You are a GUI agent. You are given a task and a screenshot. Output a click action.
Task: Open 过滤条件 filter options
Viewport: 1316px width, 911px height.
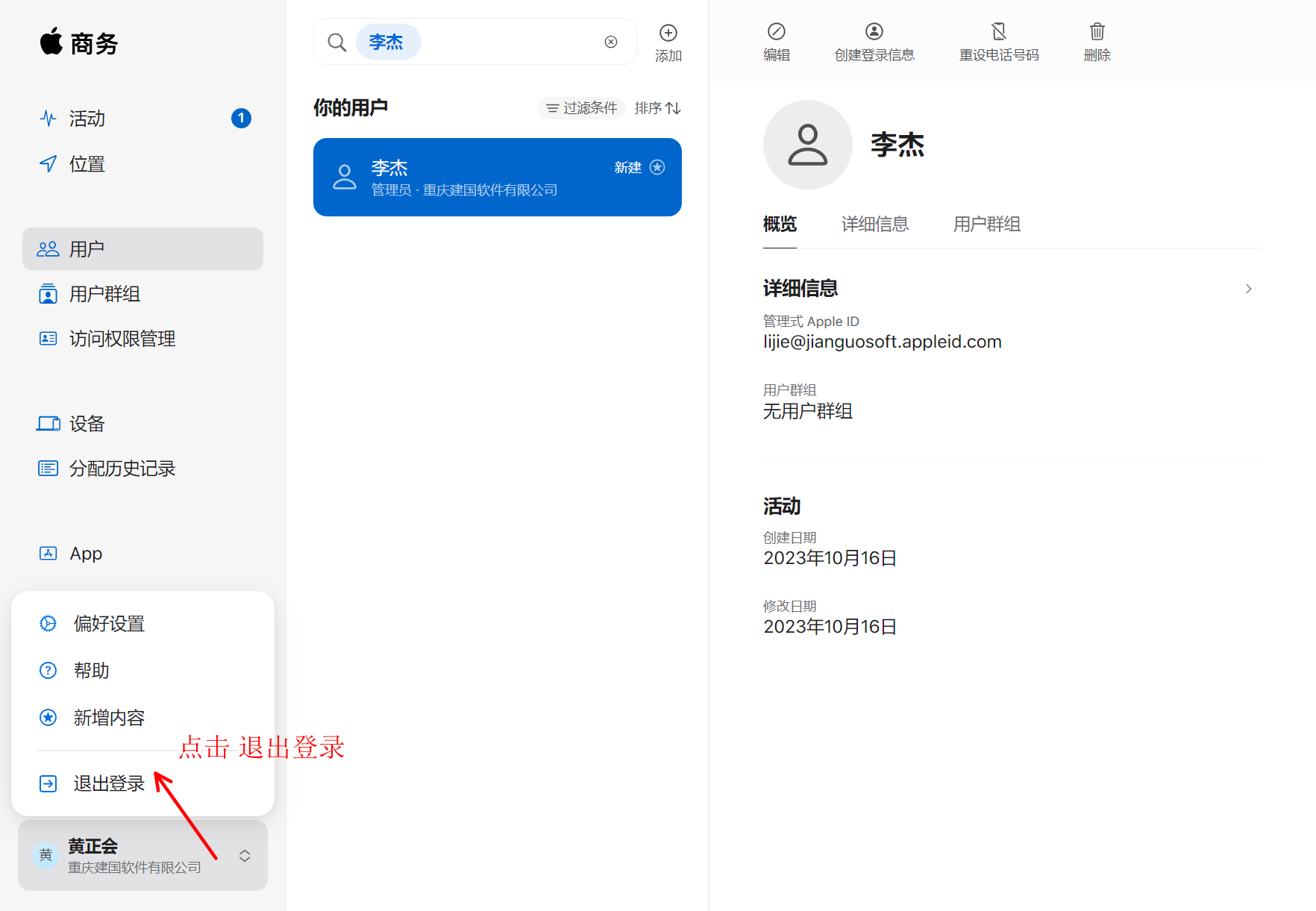[x=582, y=108]
